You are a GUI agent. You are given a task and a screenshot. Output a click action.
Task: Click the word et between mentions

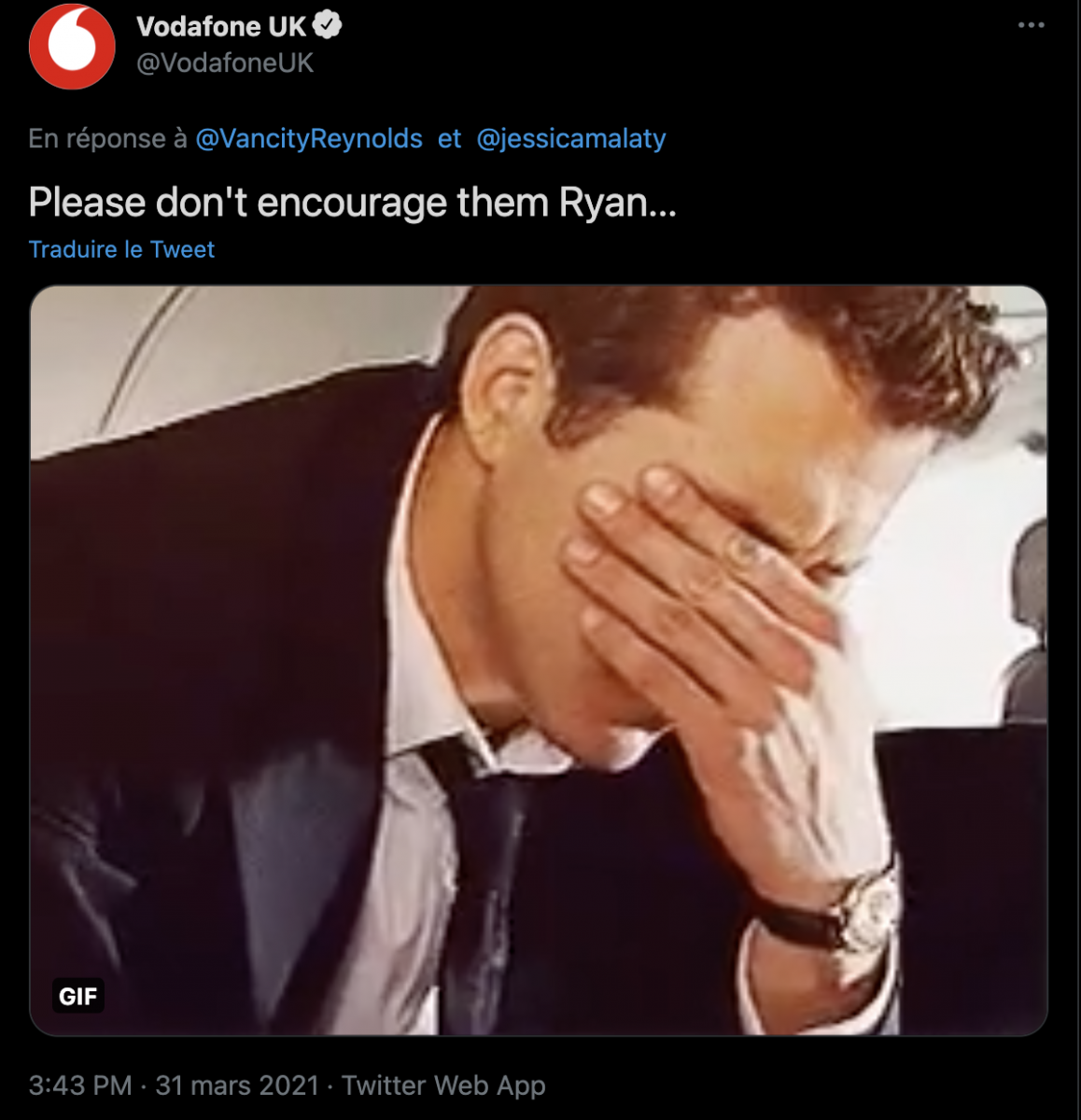(449, 139)
